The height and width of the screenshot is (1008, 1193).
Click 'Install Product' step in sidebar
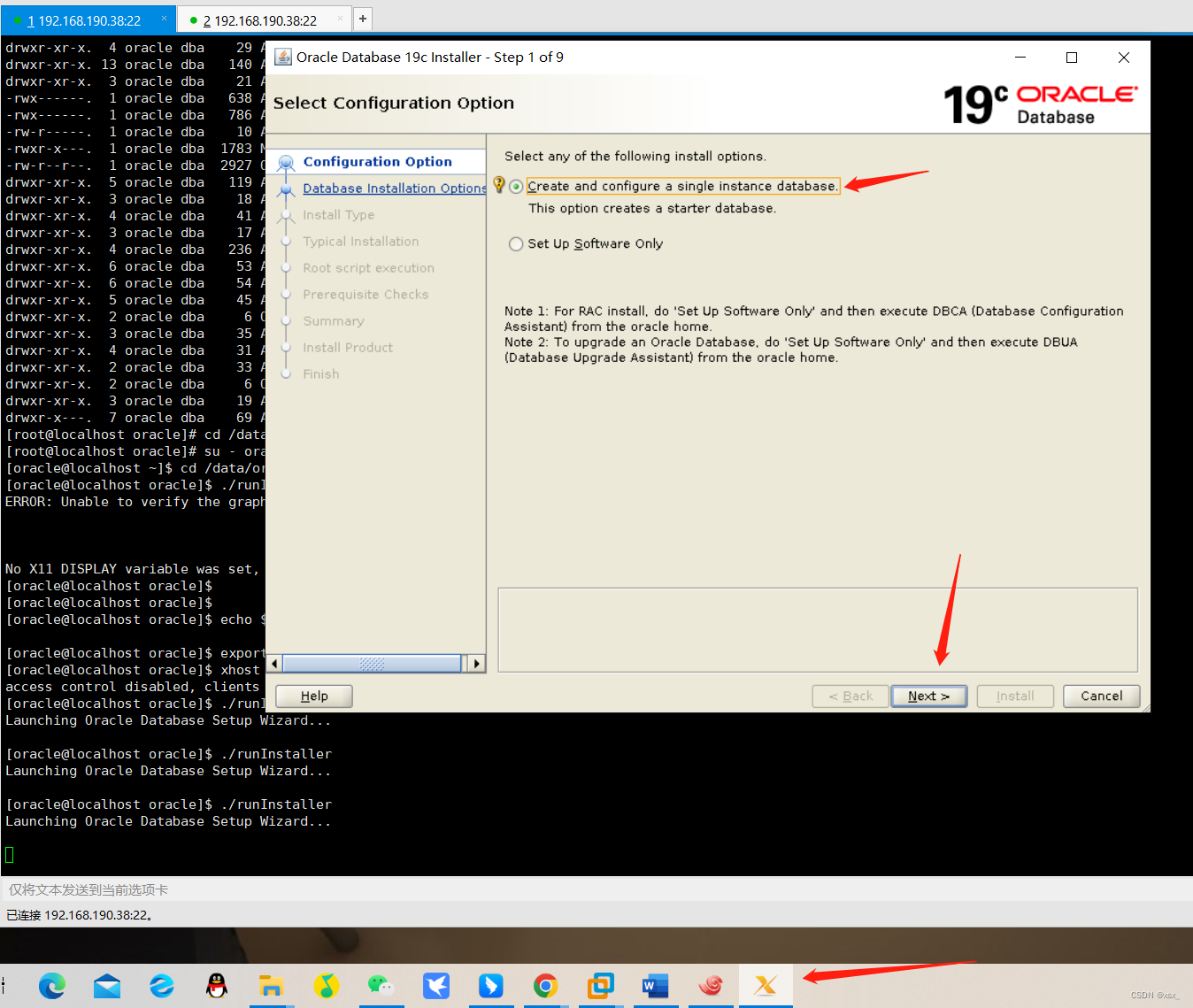pyautogui.click(x=348, y=348)
